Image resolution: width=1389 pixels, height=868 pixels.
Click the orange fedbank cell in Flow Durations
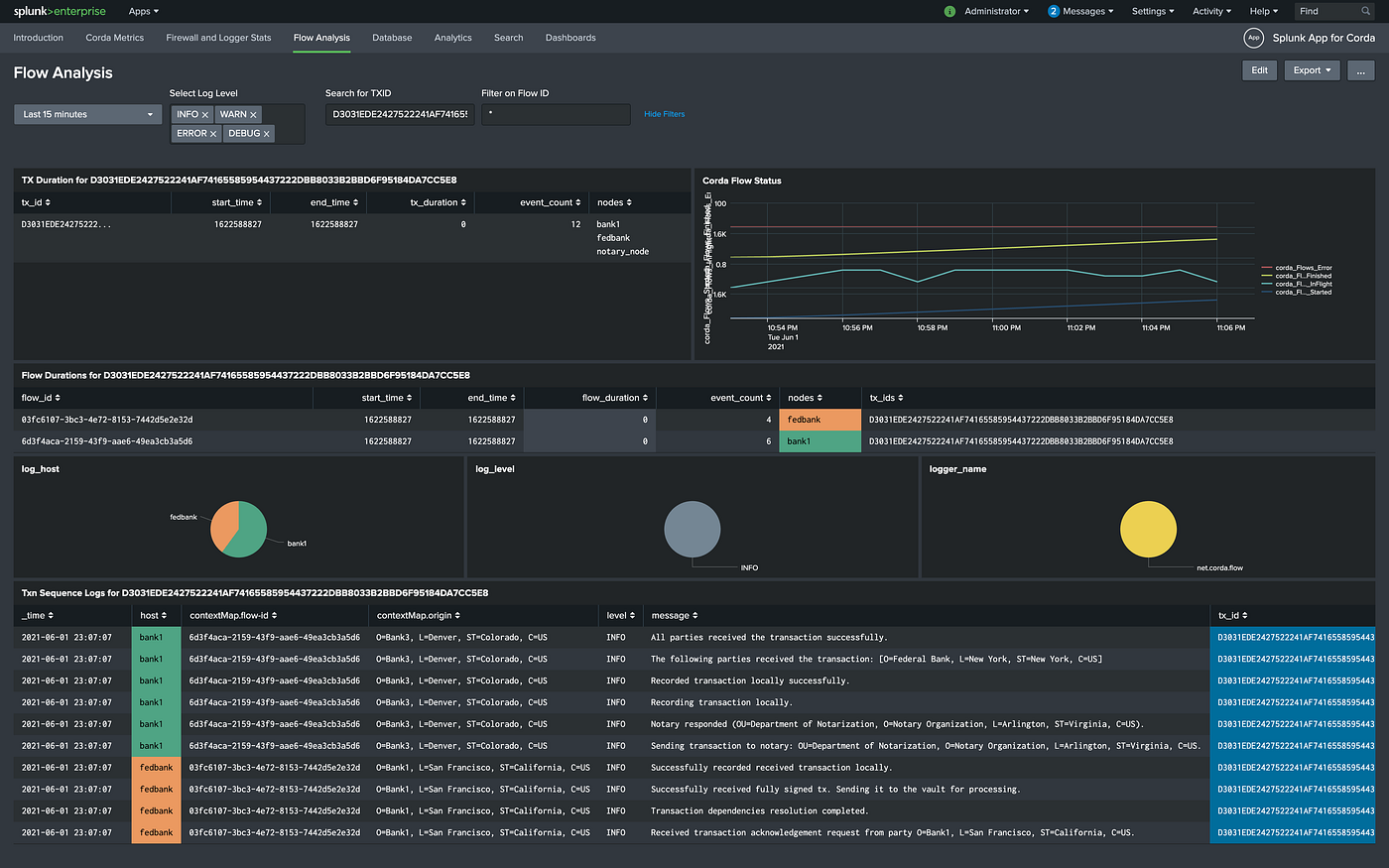pyautogui.click(x=821, y=420)
